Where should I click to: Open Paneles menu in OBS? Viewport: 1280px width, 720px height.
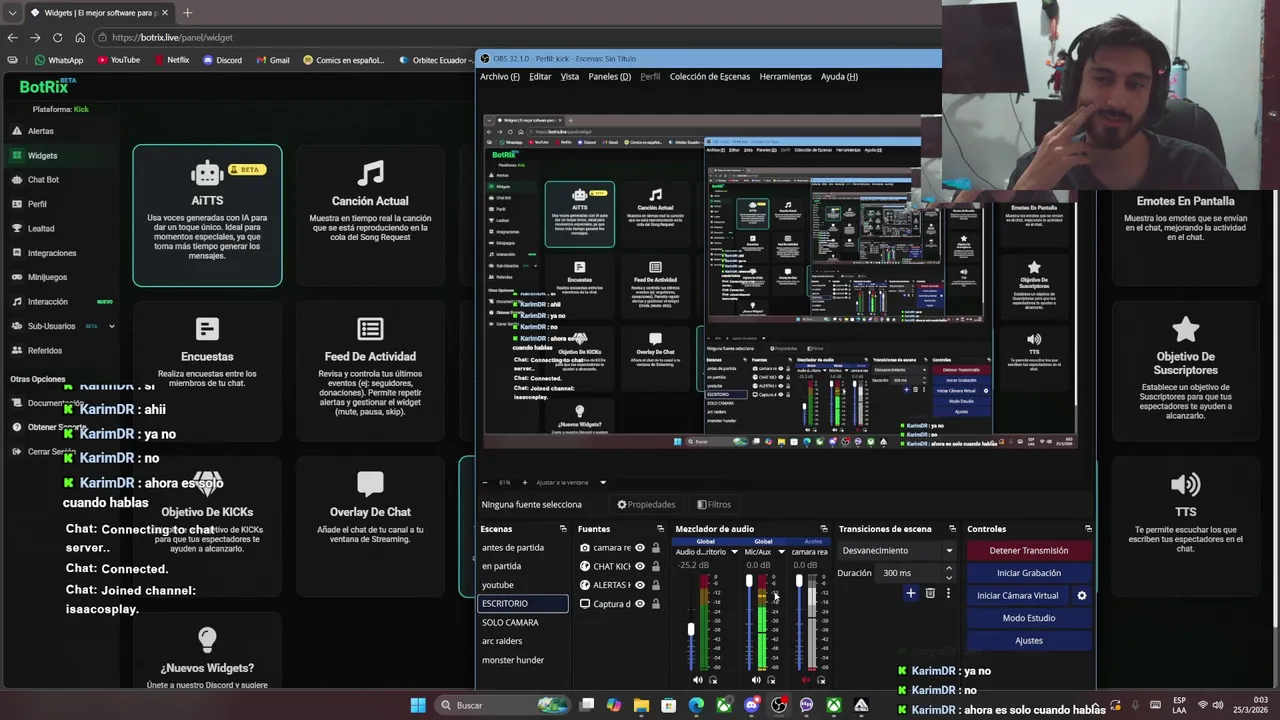609,77
